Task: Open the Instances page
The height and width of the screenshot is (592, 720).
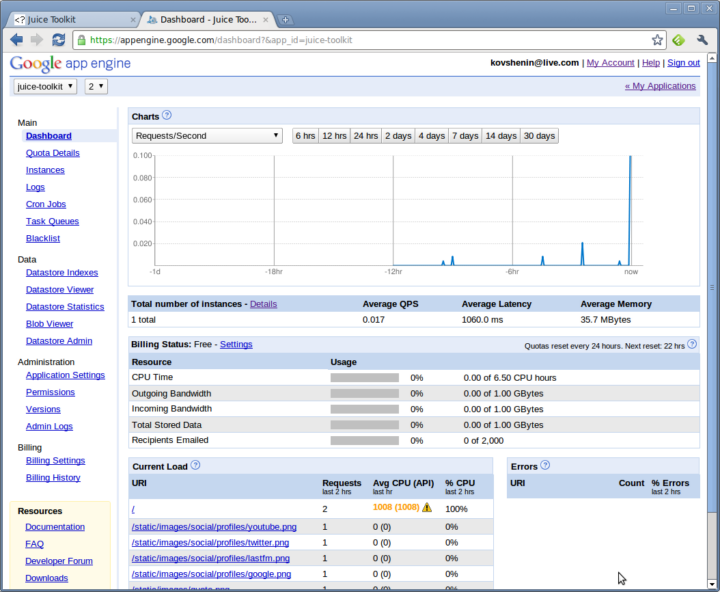Action: [45, 170]
